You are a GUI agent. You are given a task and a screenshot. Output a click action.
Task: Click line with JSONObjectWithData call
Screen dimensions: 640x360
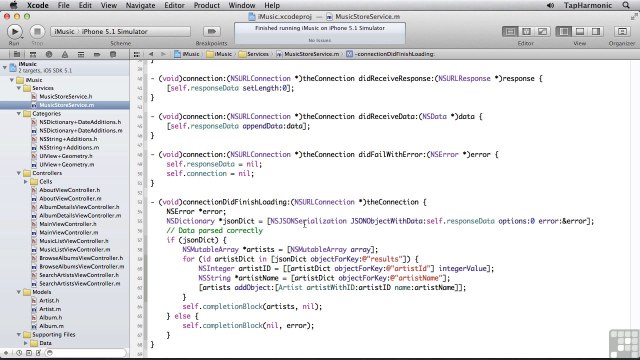(380, 221)
